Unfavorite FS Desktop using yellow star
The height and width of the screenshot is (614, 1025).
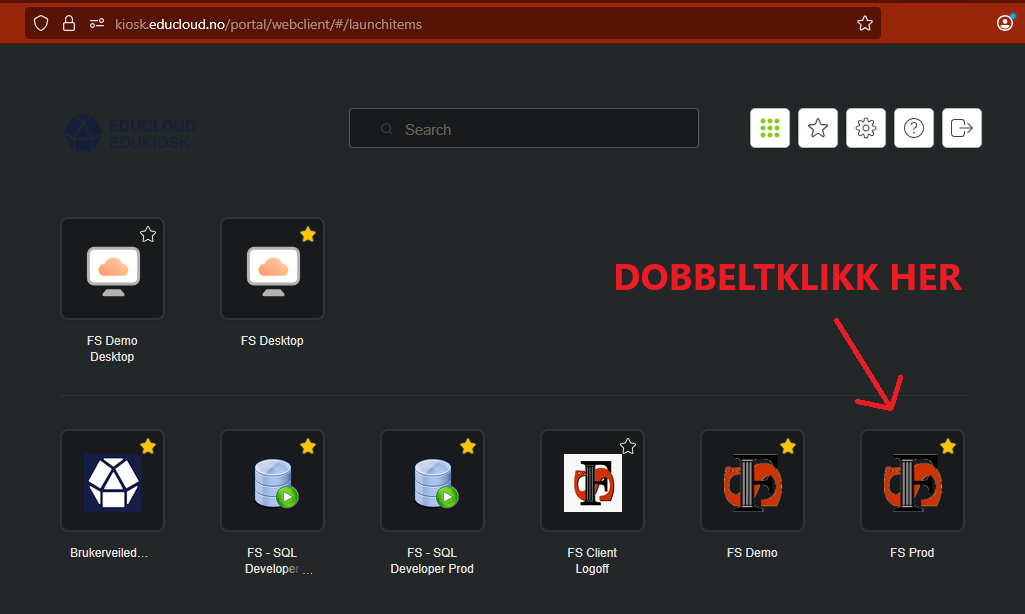308,234
